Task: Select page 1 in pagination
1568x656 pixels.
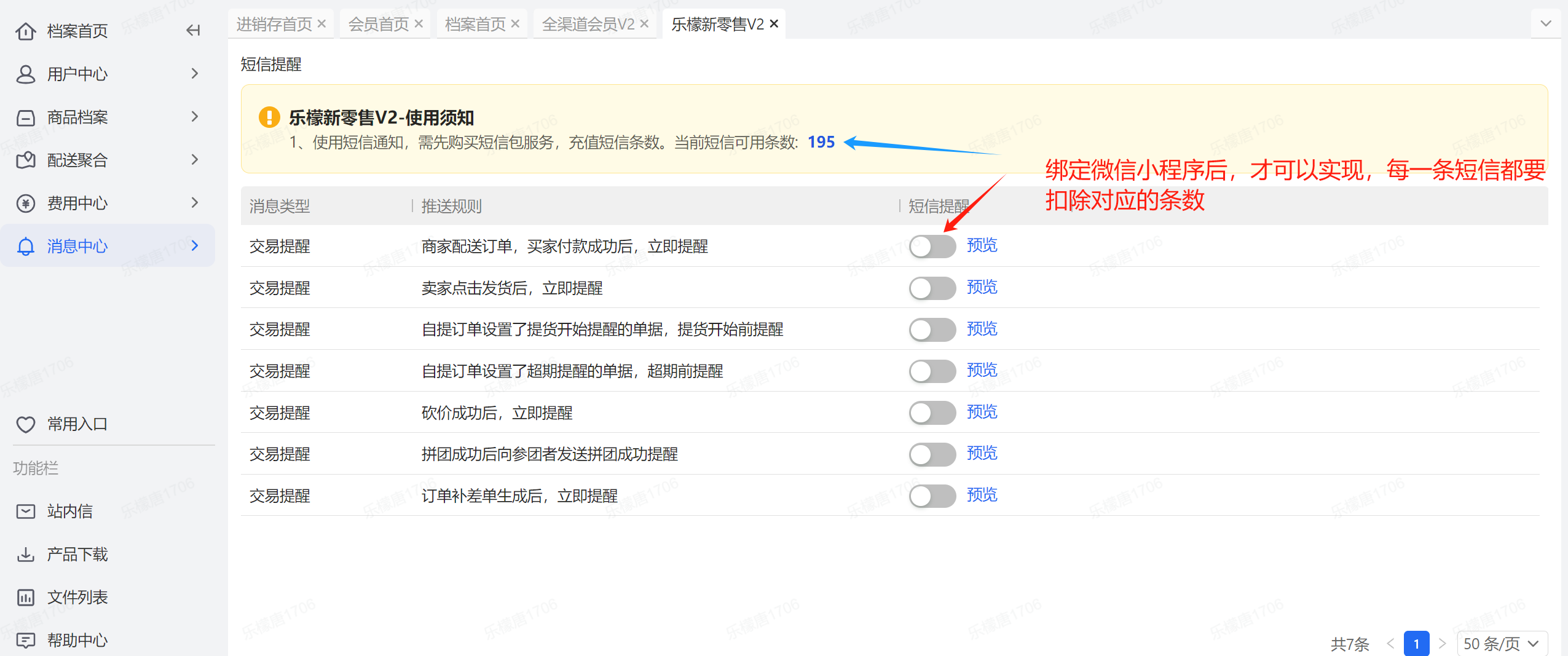Action: pos(1416,644)
